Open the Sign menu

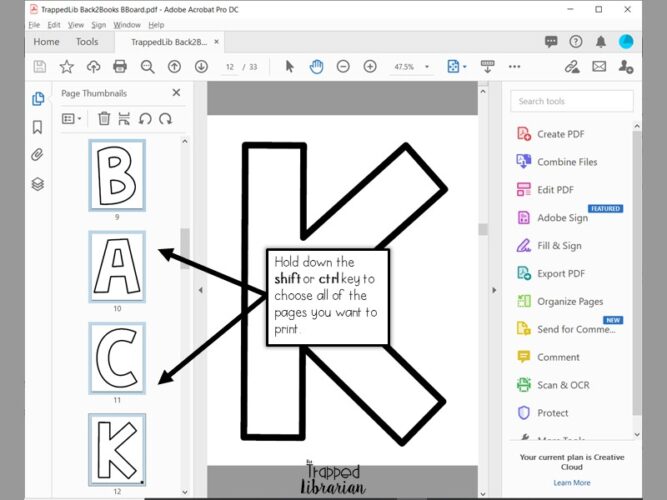(x=98, y=25)
